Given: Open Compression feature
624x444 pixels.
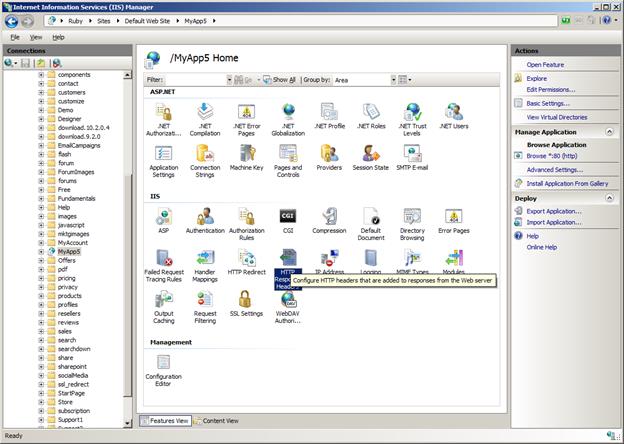Looking at the screenshot, I should (x=330, y=221).
